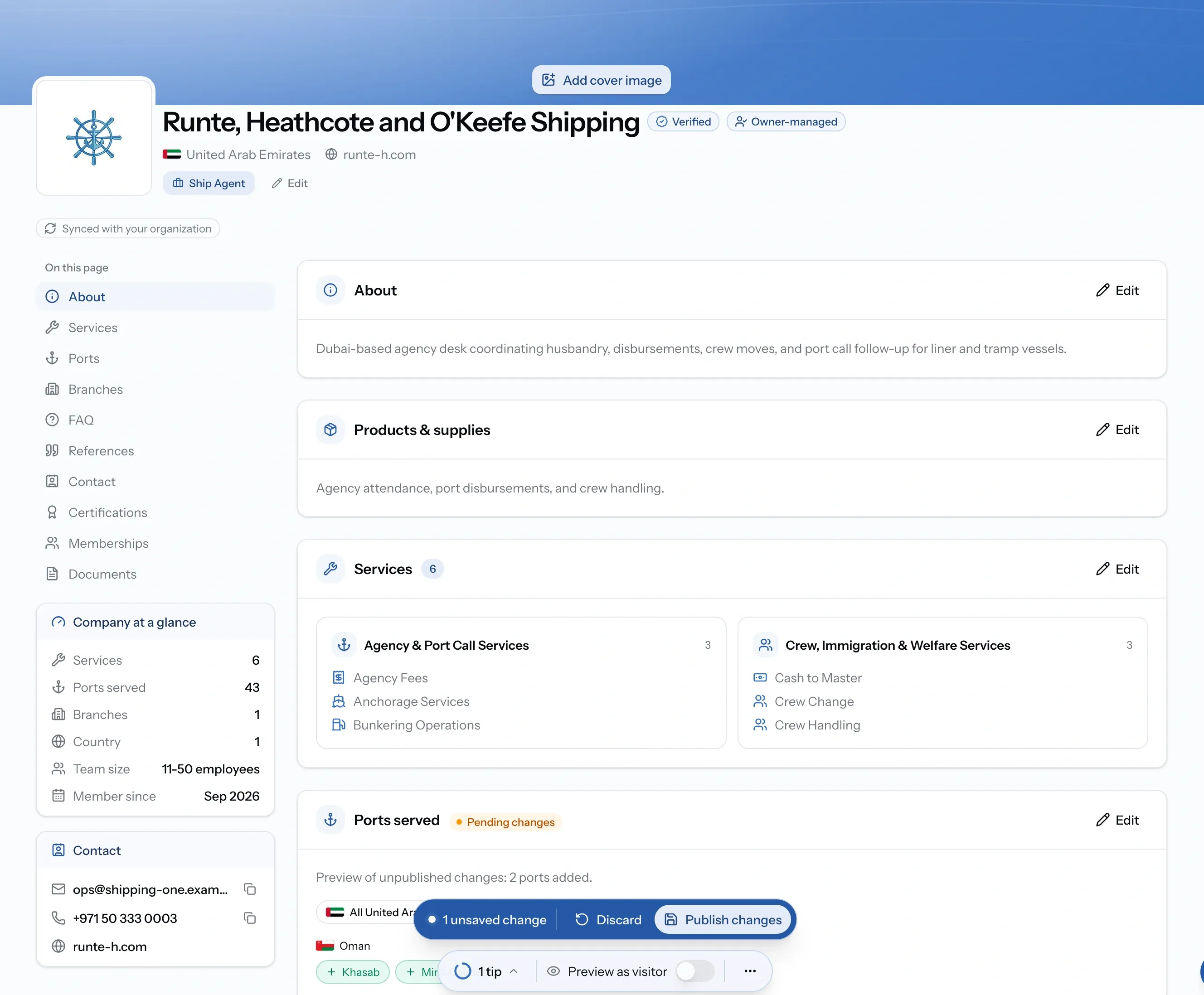Open FAQ from the sidebar

click(x=155, y=420)
